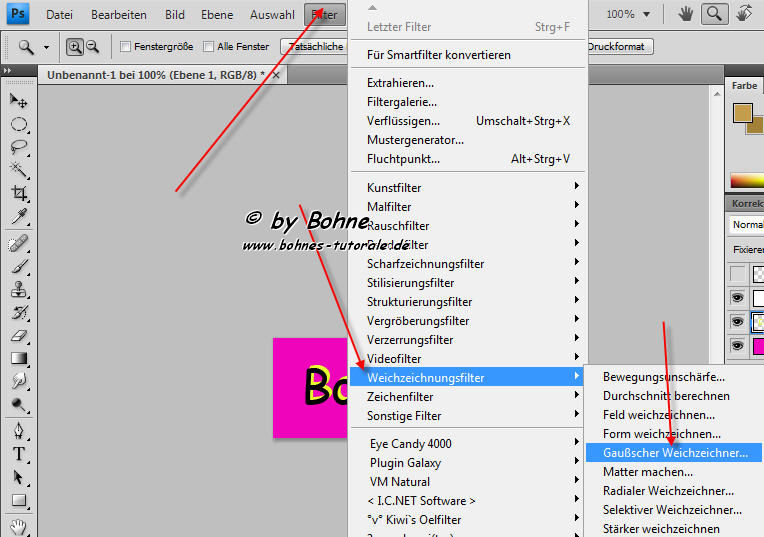
Task: Click the foreground color swatch
Action: [742, 114]
